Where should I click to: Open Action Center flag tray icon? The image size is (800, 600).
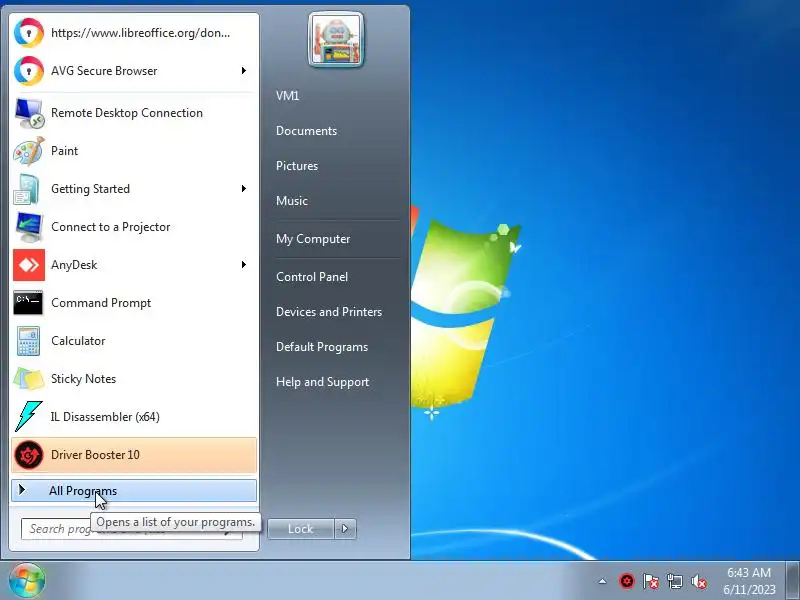(x=651, y=581)
